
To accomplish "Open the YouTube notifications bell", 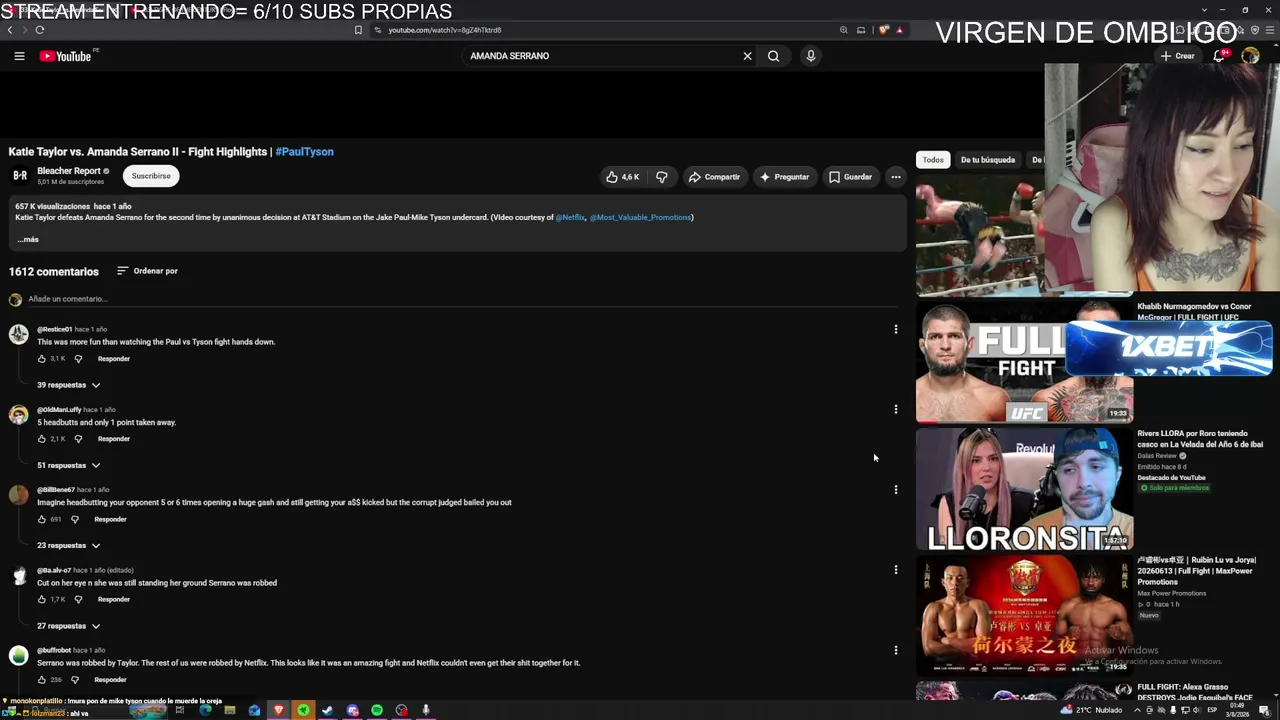I will point(1219,56).
